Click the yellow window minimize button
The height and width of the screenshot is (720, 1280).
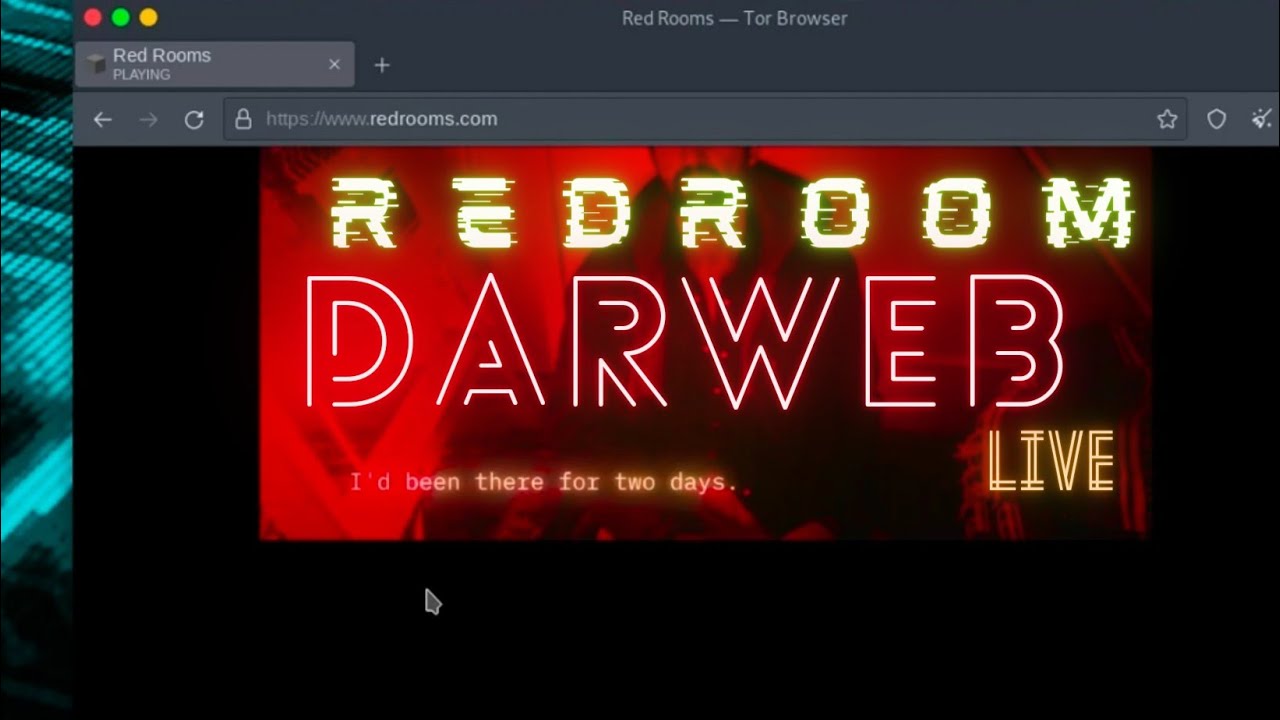click(x=148, y=17)
